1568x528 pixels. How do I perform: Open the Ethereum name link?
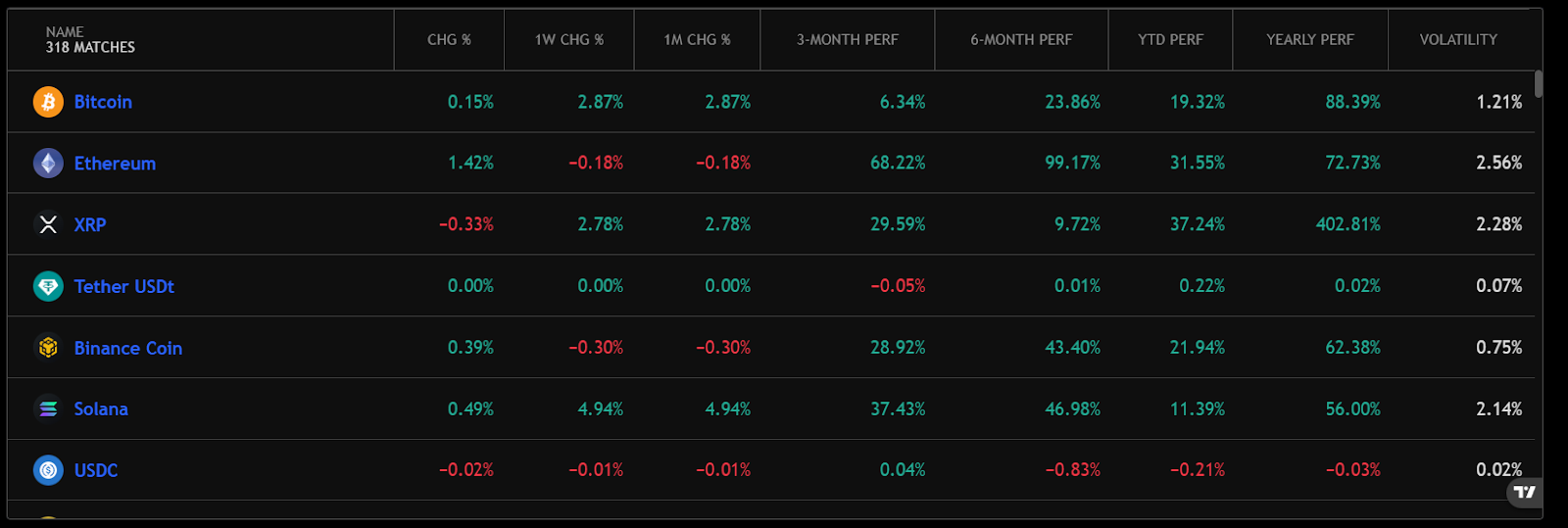pyautogui.click(x=115, y=164)
